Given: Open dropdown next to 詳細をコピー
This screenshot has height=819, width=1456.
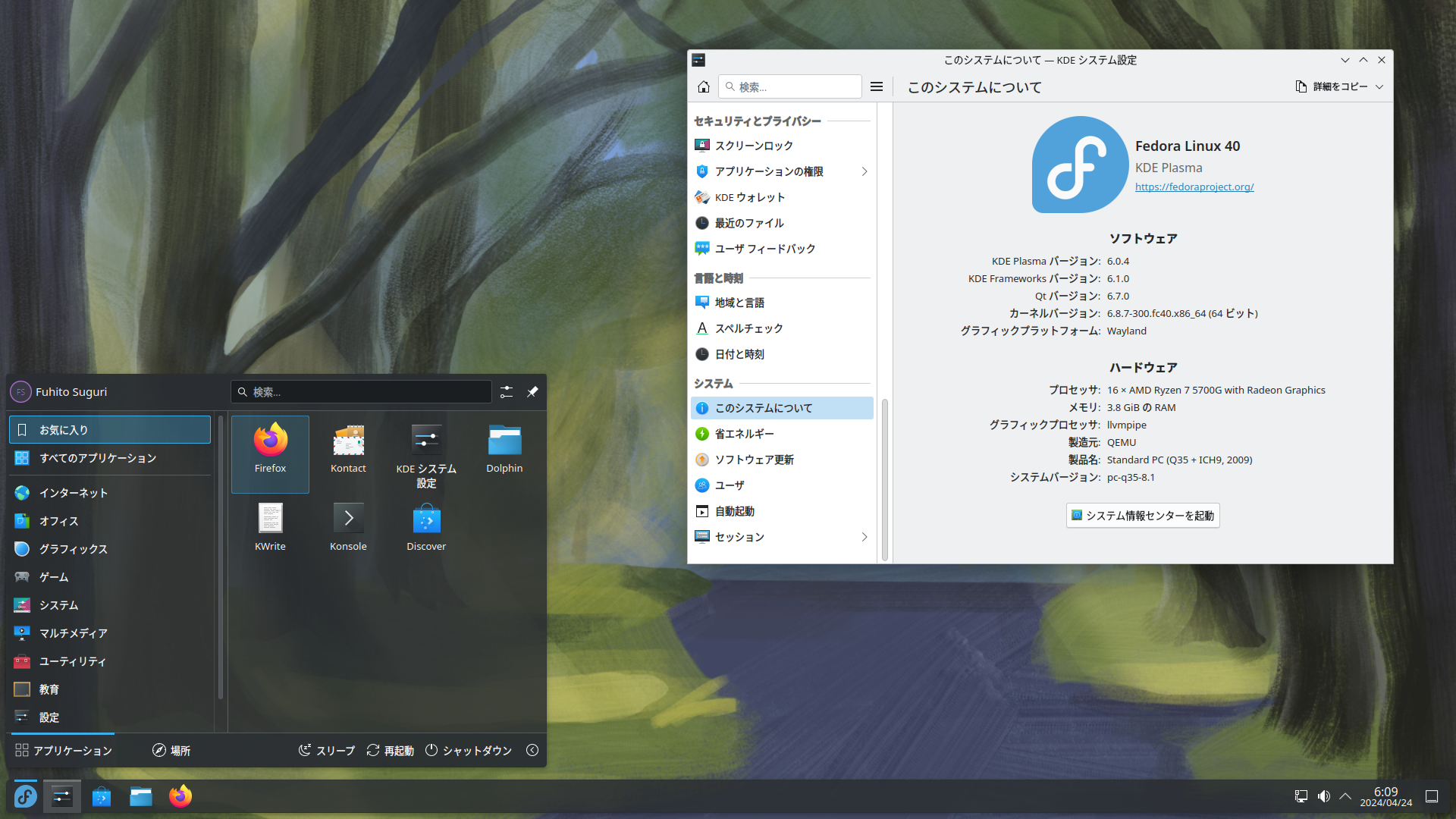Looking at the screenshot, I should tap(1379, 87).
